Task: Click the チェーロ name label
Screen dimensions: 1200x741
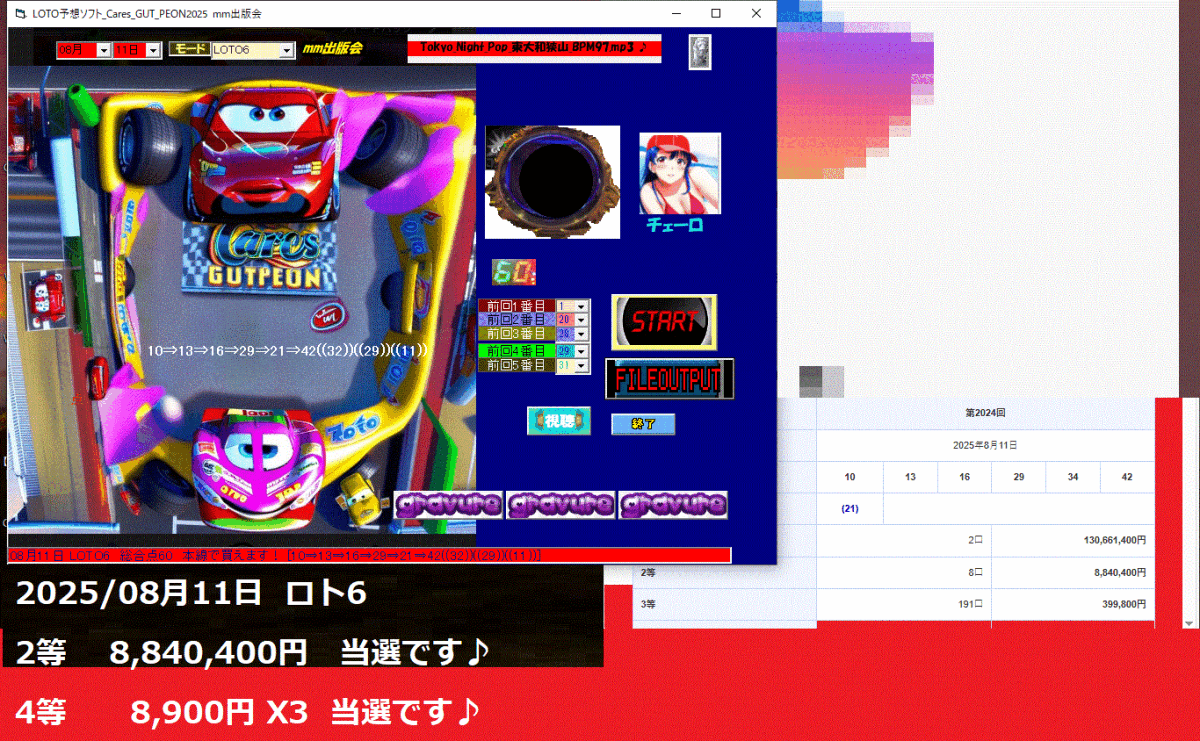Action: point(676,226)
